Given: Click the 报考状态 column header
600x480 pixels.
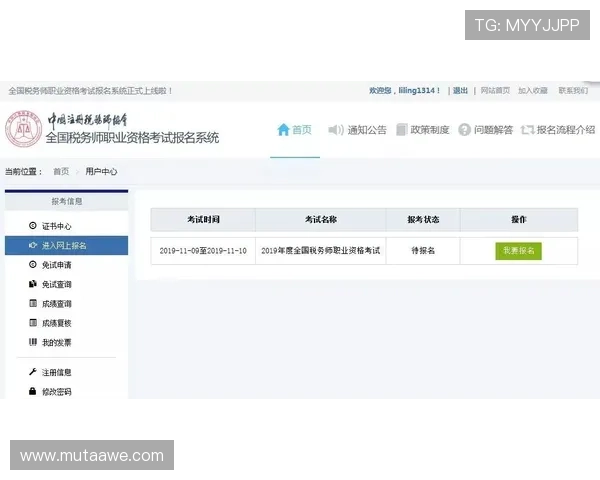Looking at the screenshot, I should click(x=423, y=219).
